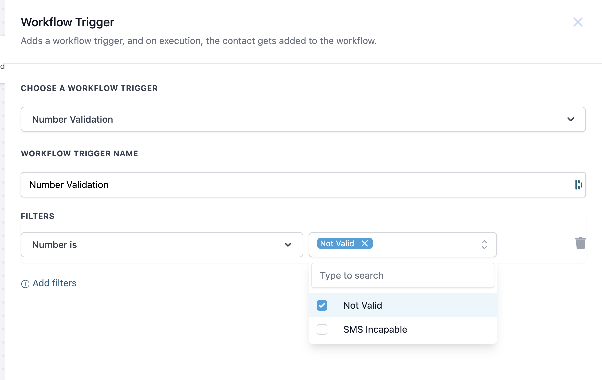Toggle the filter value selector arrows

(x=484, y=245)
